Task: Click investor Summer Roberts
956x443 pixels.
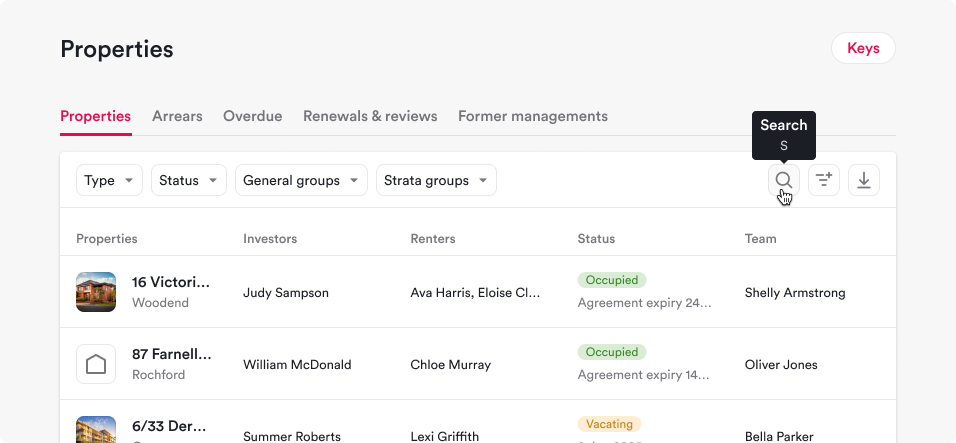Action: tap(292, 436)
